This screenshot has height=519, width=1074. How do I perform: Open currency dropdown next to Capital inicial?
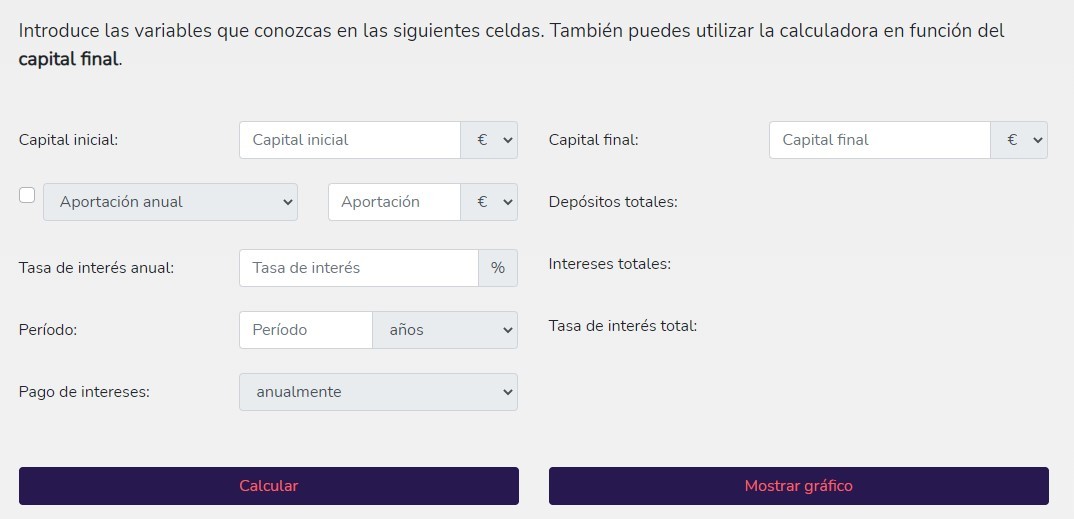(x=489, y=140)
